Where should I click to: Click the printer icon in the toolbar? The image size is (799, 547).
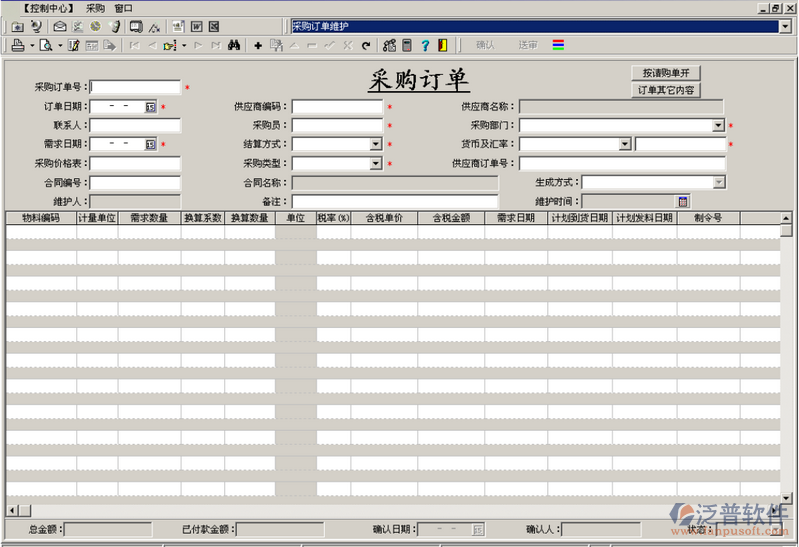click(17, 45)
